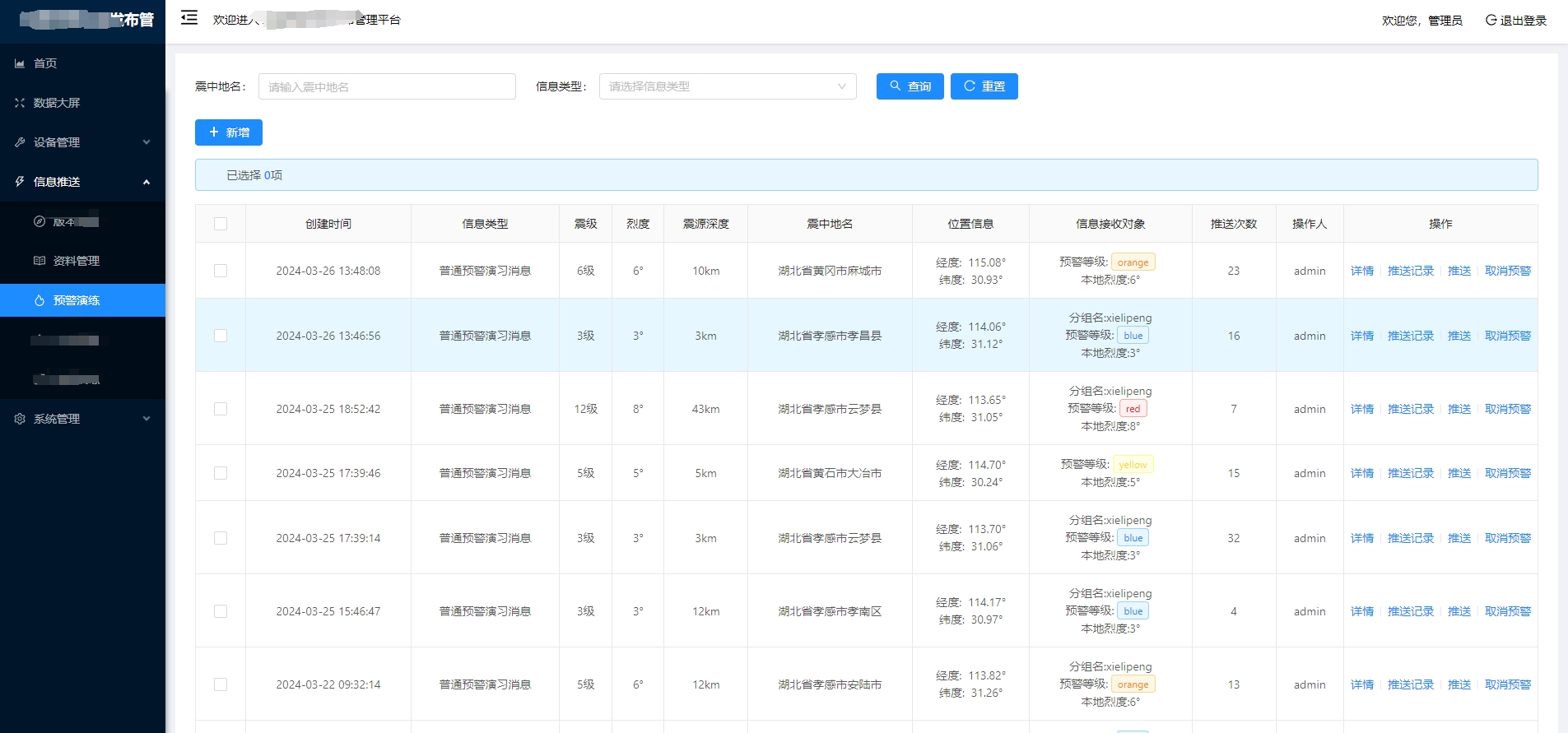Check the row created 2024-03-25 17:39:14
The width and height of the screenshot is (1568, 733).
(x=221, y=538)
